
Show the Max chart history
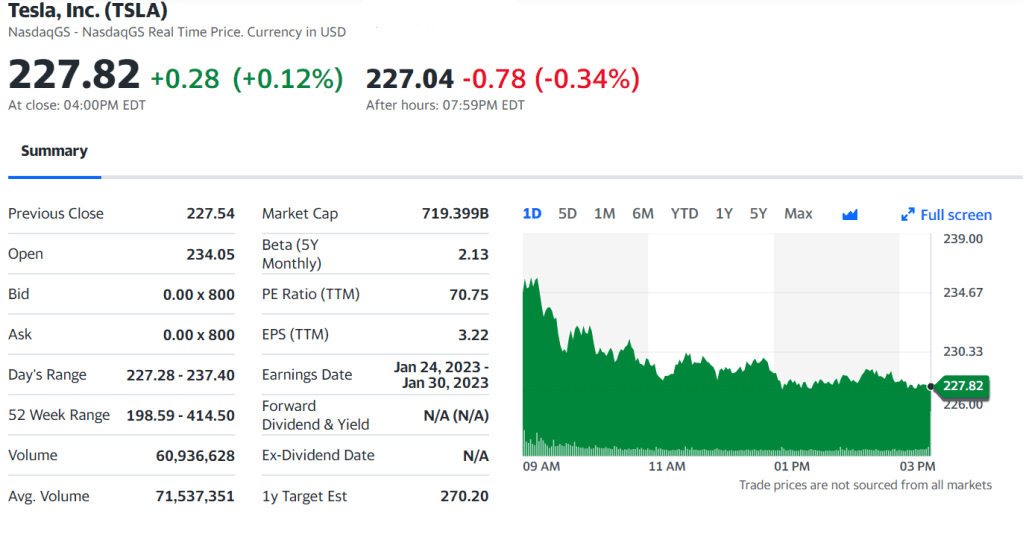(798, 214)
